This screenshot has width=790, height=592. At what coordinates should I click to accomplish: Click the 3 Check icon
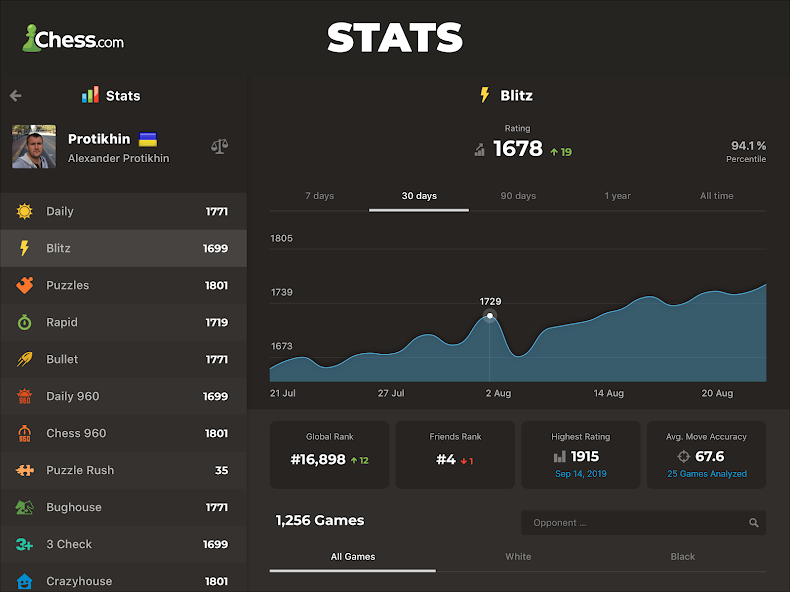(x=24, y=544)
